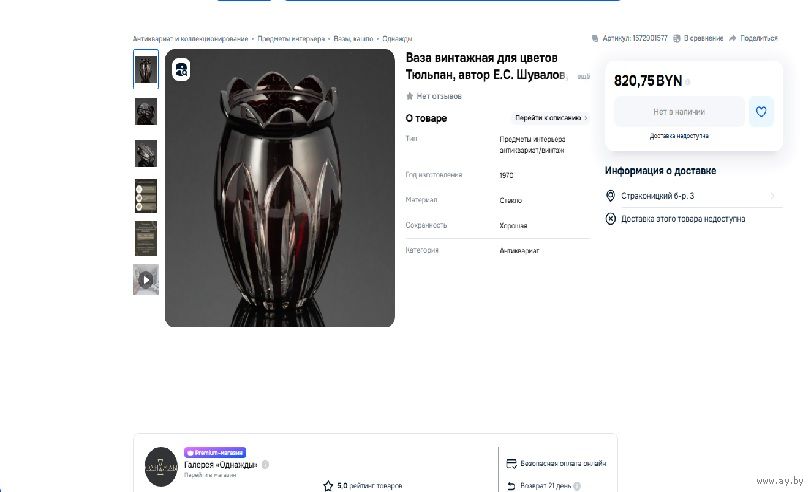Go to 'Антиквариат и коллекционирование' breadcrumb
The width and height of the screenshot is (811, 492).
(x=190, y=38)
